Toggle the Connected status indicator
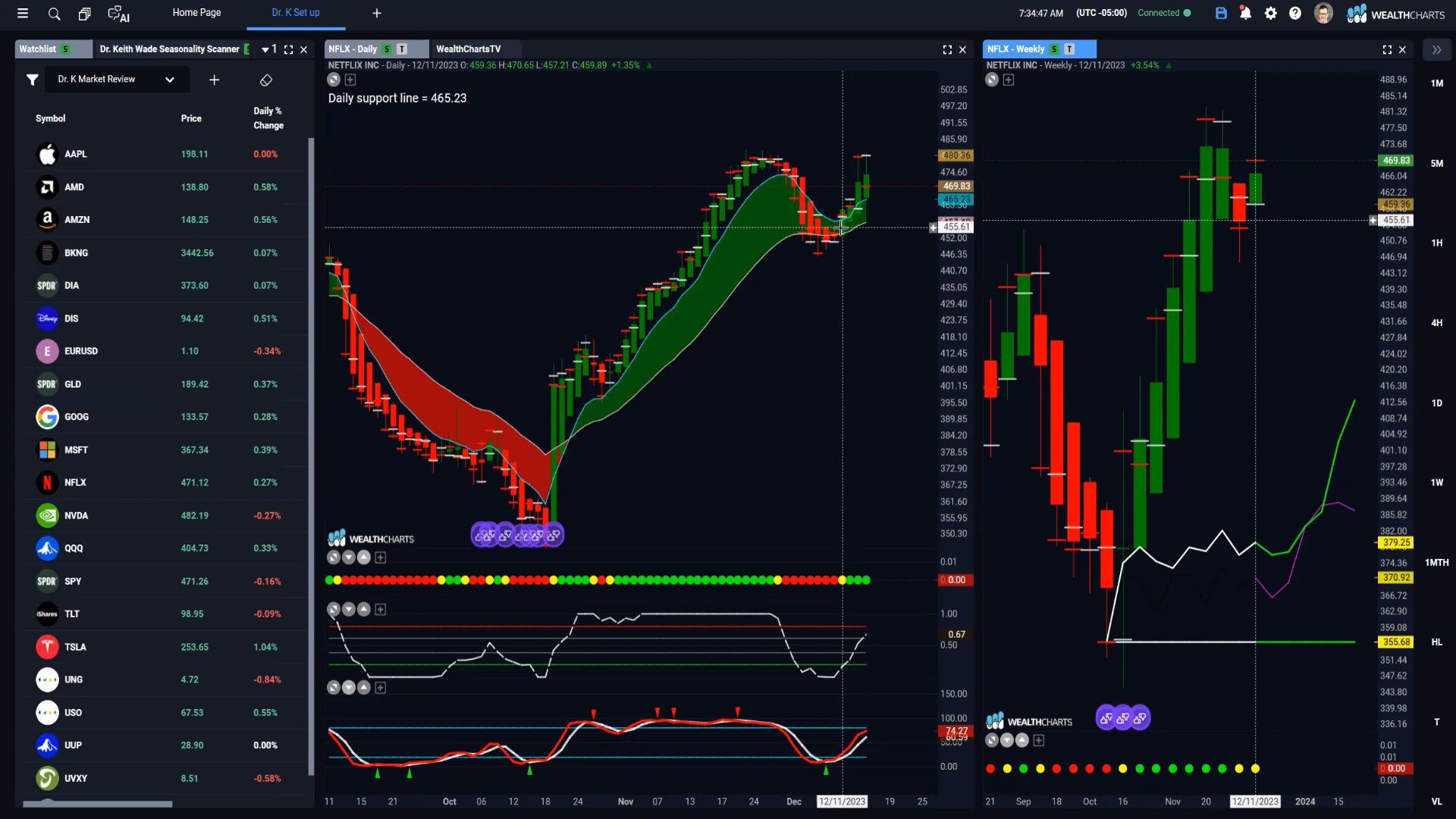This screenshot has height=819, width=1456. point(1164,13)
